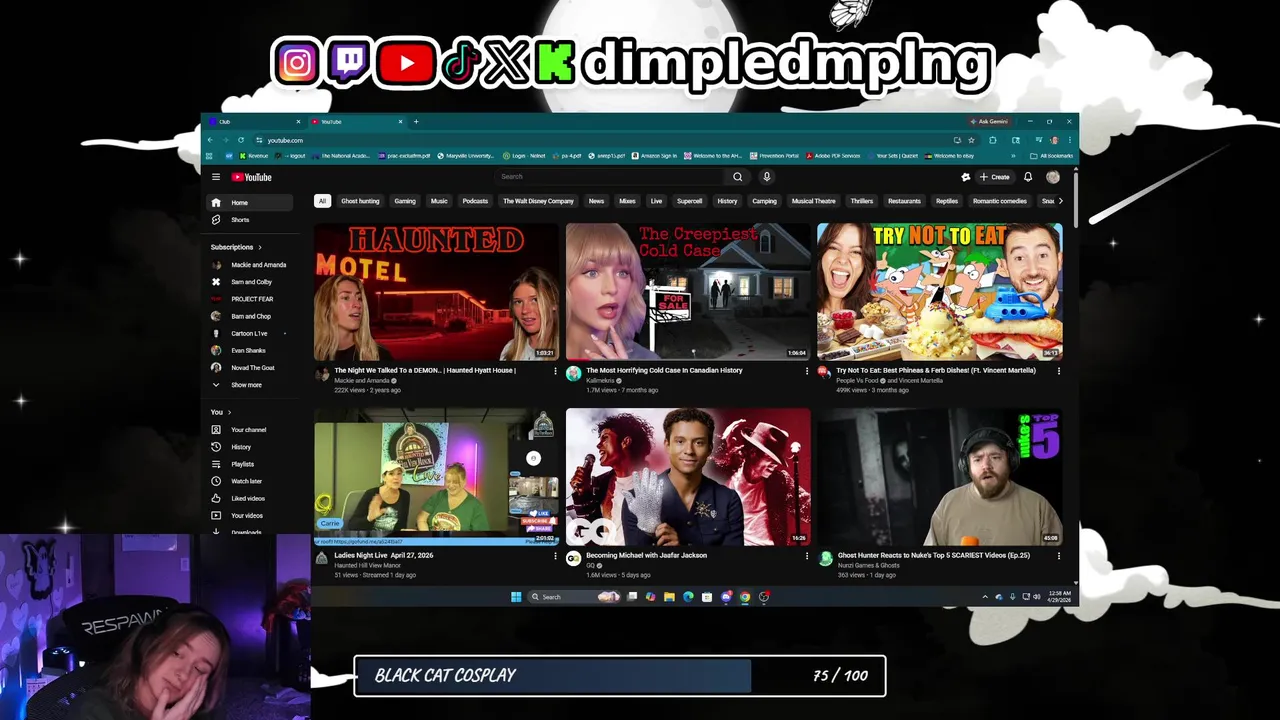
Task: Open PROJECT FEAR subscription
Action: 250,299
